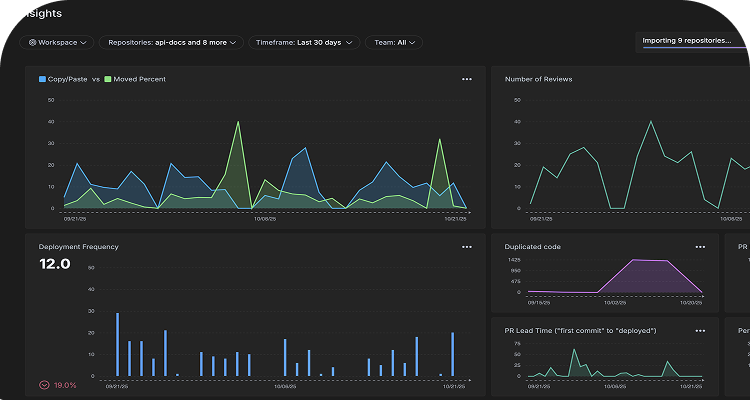Click the Deployment Frequency 12.0 value
Image resolution: width=750 pixels, height=400 pixels.
pos(53,264)
